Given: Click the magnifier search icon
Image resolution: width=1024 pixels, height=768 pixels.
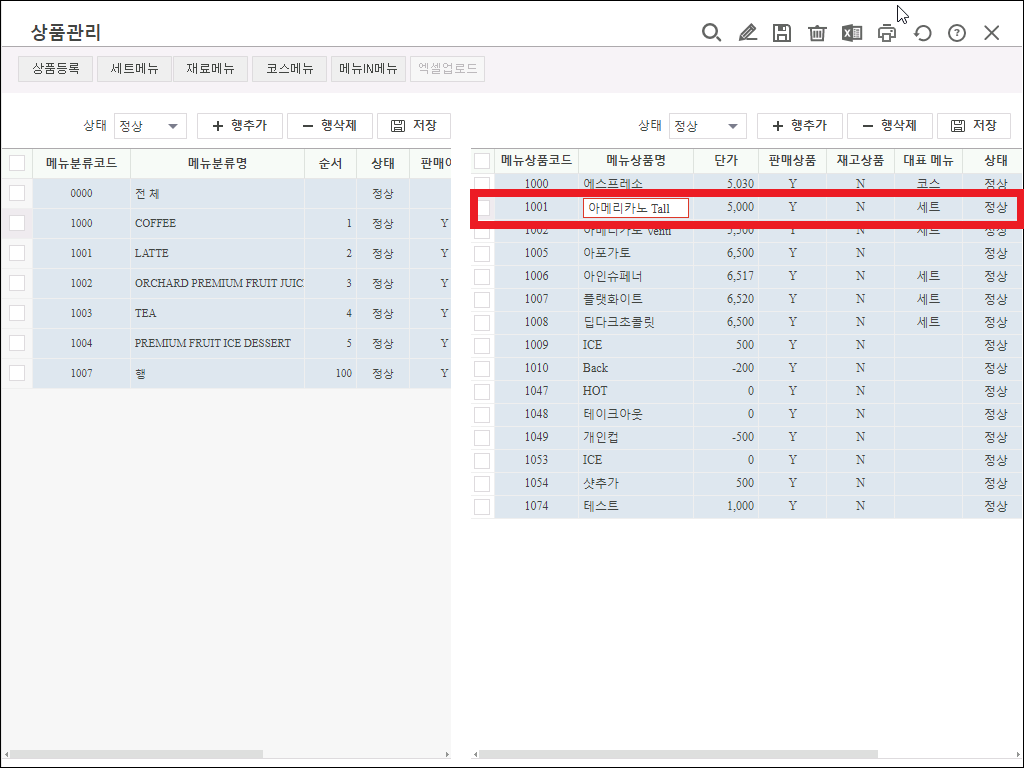Looking at the screenshot, I should tap(711, 33).
